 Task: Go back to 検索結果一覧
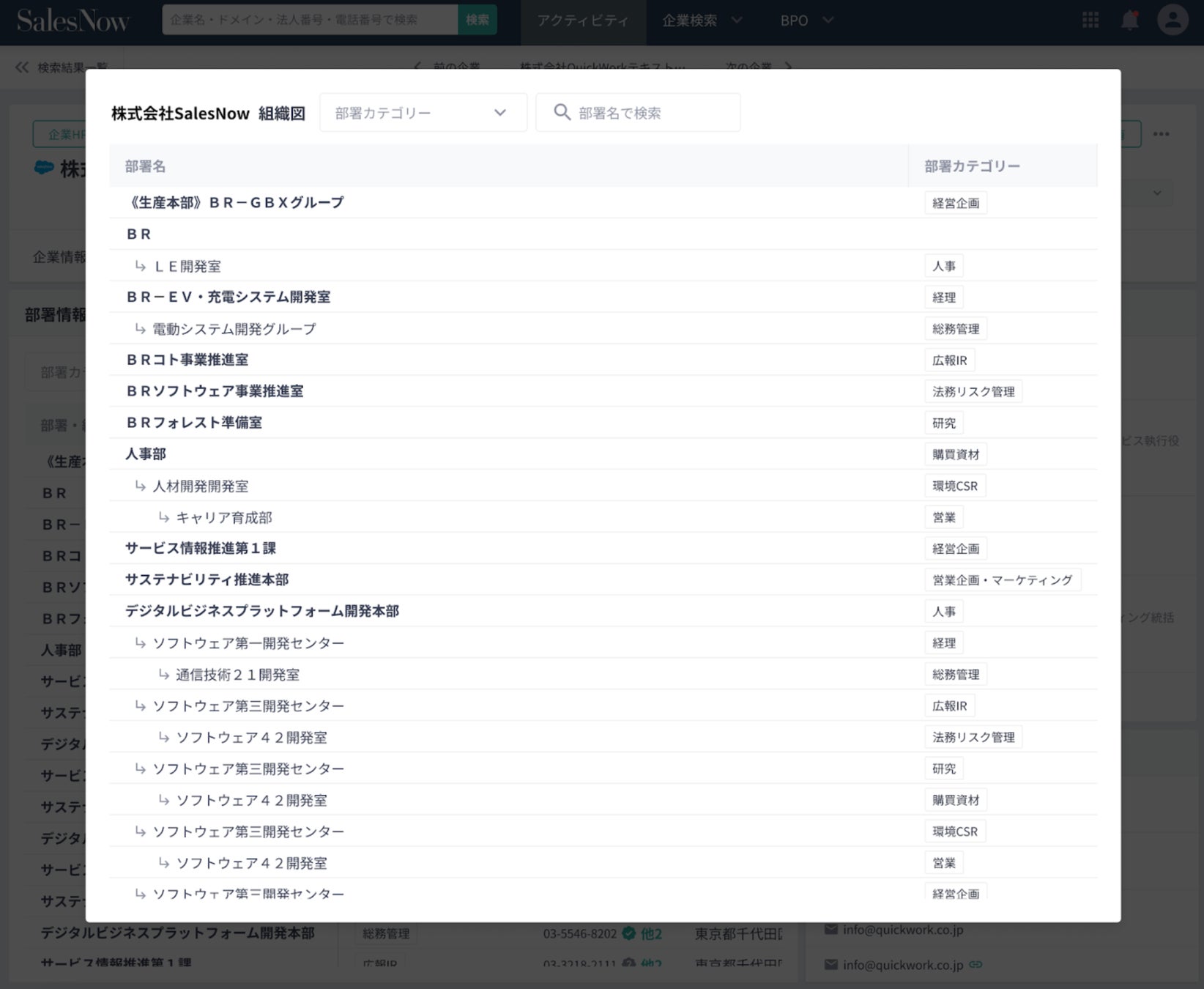[x=73, y=67]
